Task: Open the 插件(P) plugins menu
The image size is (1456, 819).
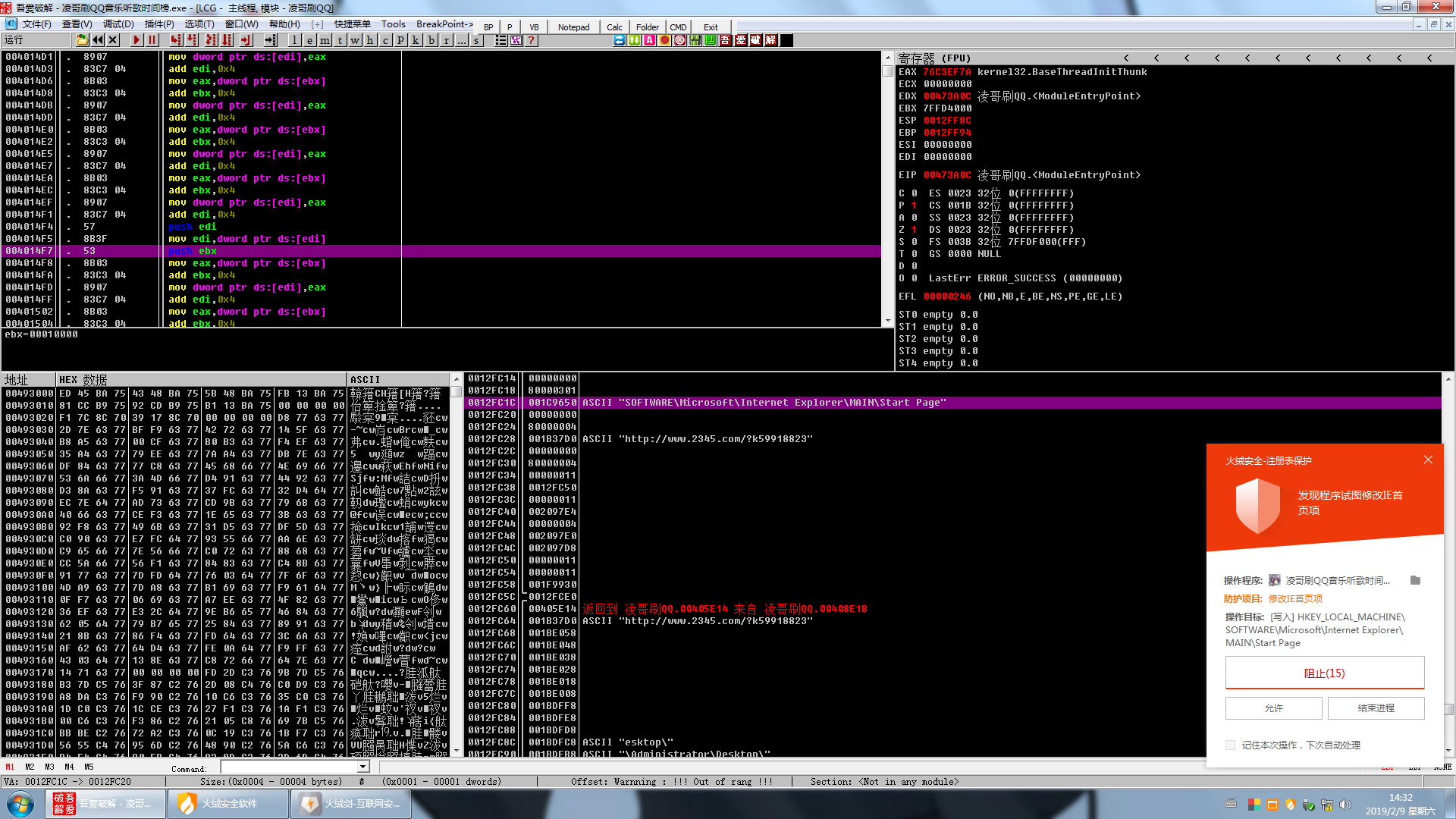Action: 159,24
